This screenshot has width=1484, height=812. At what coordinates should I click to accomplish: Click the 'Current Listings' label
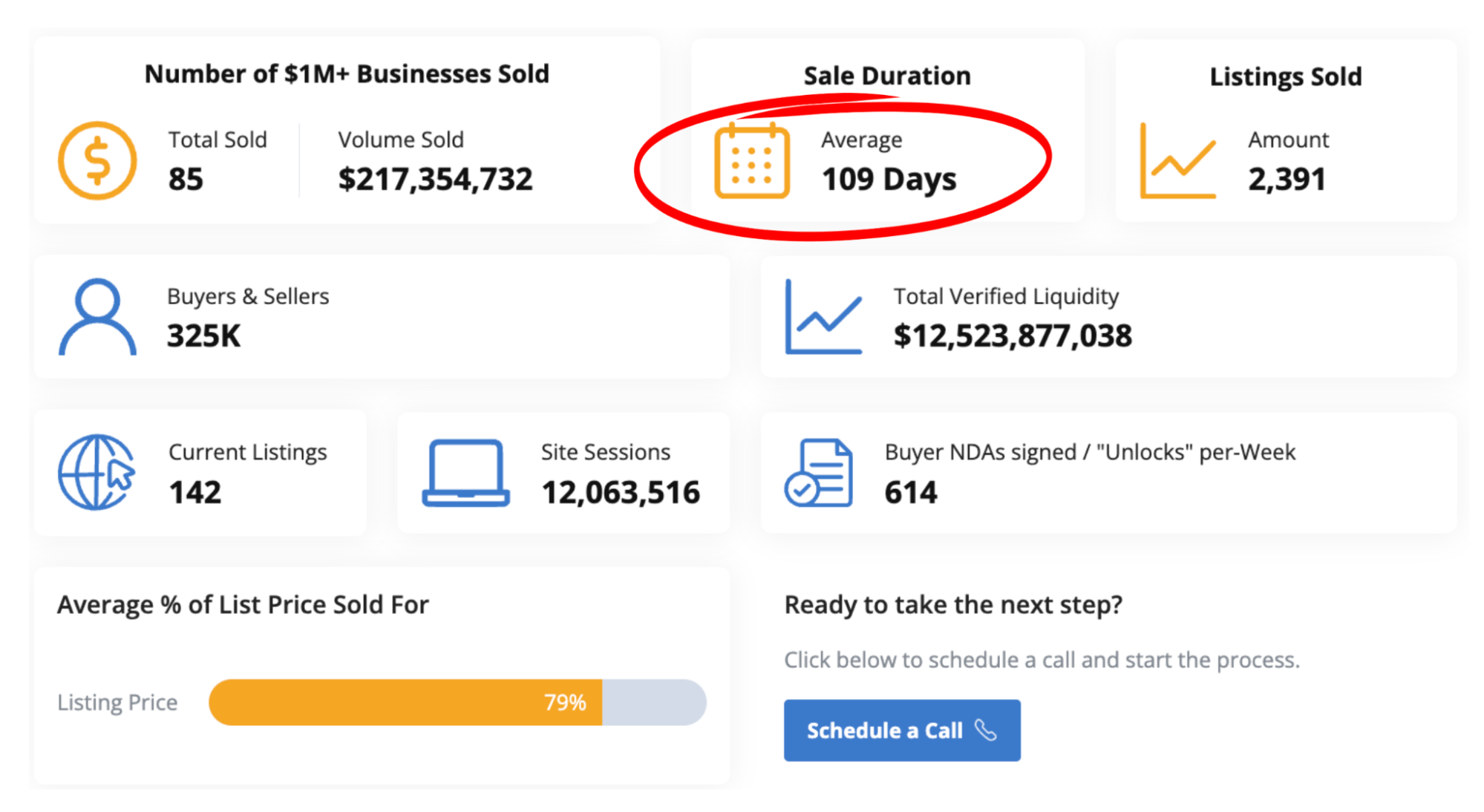tap(248, 452)
